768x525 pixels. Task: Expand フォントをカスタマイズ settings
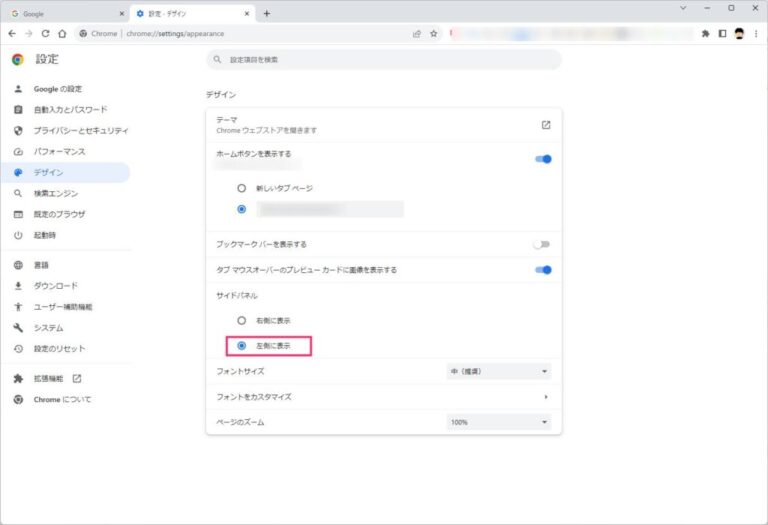tap(546, 397)
